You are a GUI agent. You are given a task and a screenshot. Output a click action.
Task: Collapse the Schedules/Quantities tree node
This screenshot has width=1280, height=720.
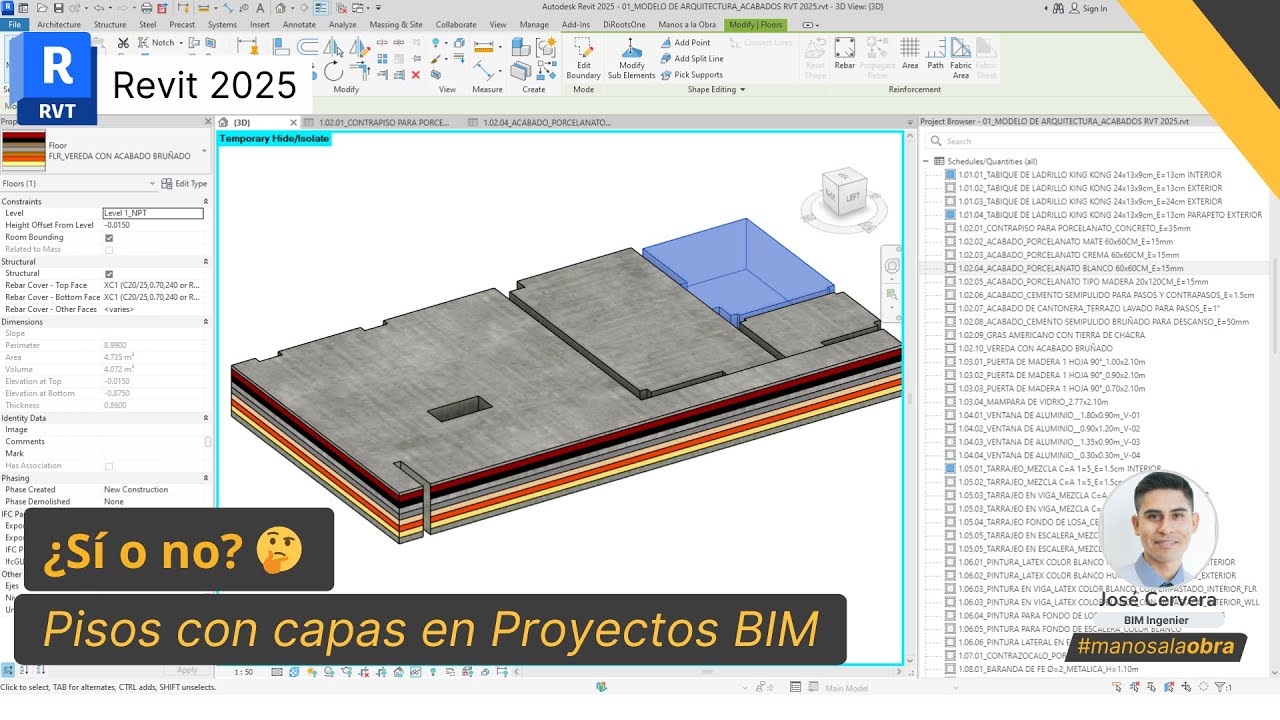click(x=926, y=161)
